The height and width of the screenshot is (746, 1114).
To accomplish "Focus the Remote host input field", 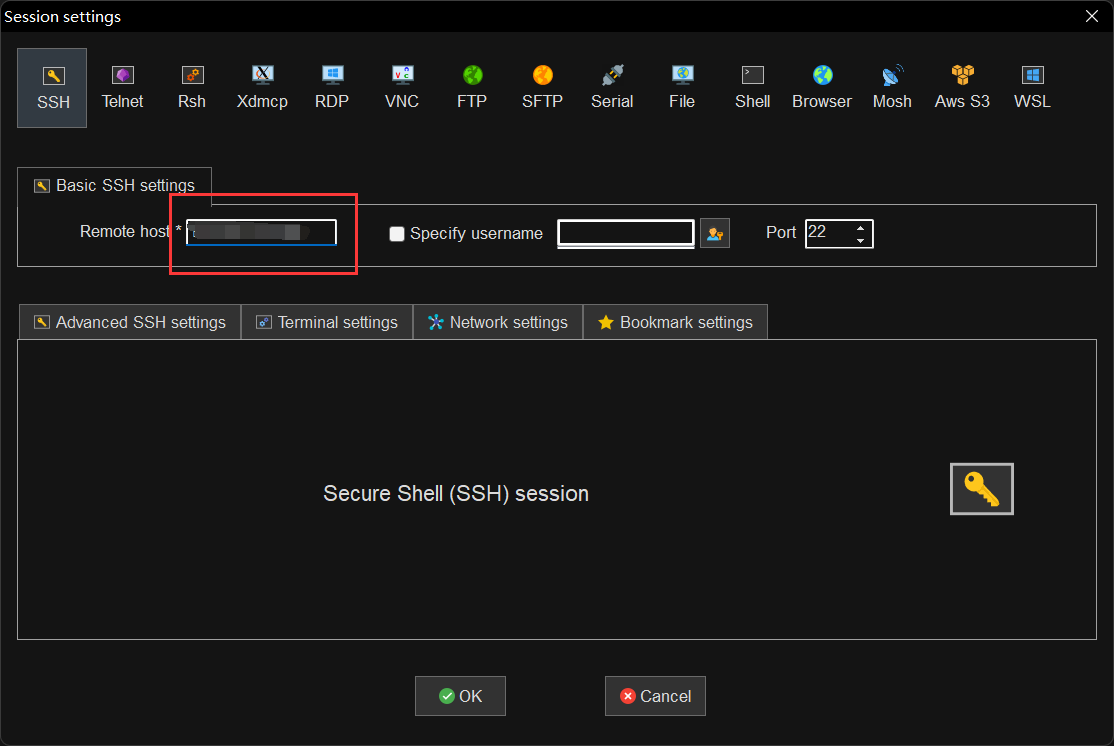I will click(261, 232).
